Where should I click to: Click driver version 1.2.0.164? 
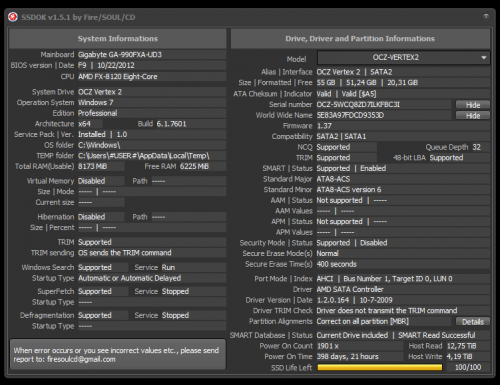coord(333,300)
